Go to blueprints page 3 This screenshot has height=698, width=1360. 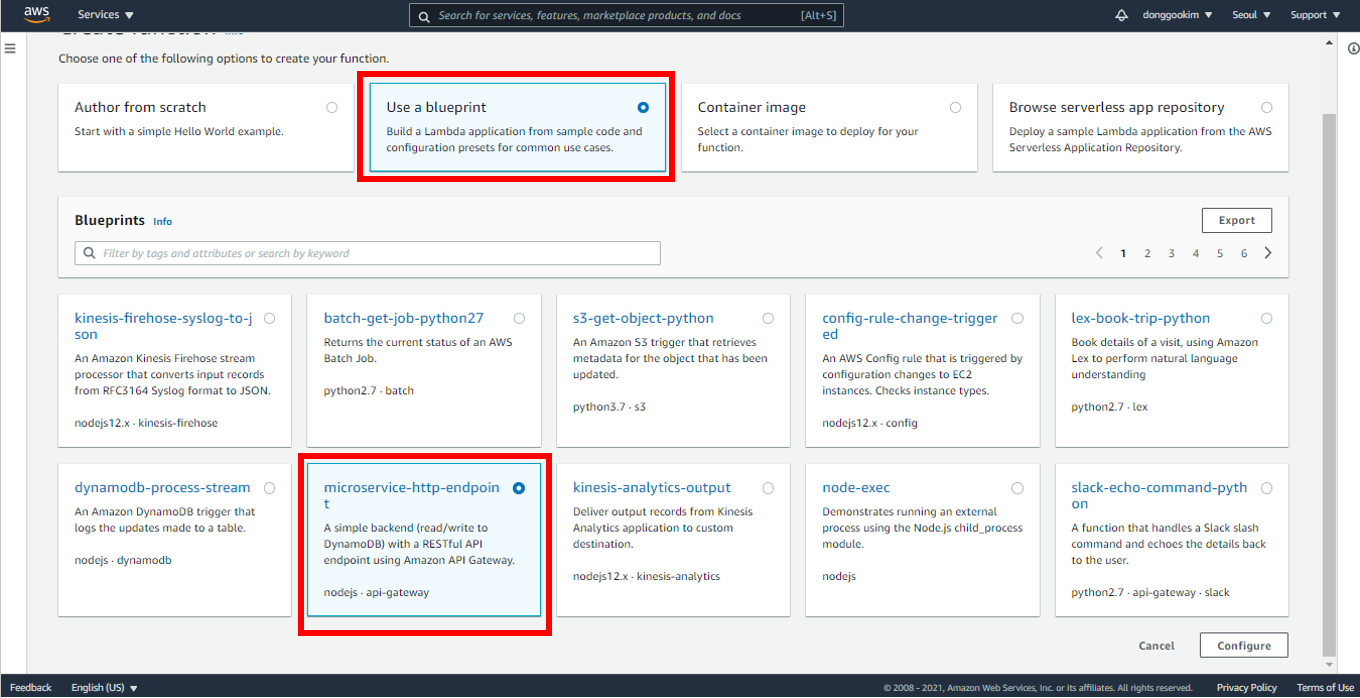[x=1171, y=254]
